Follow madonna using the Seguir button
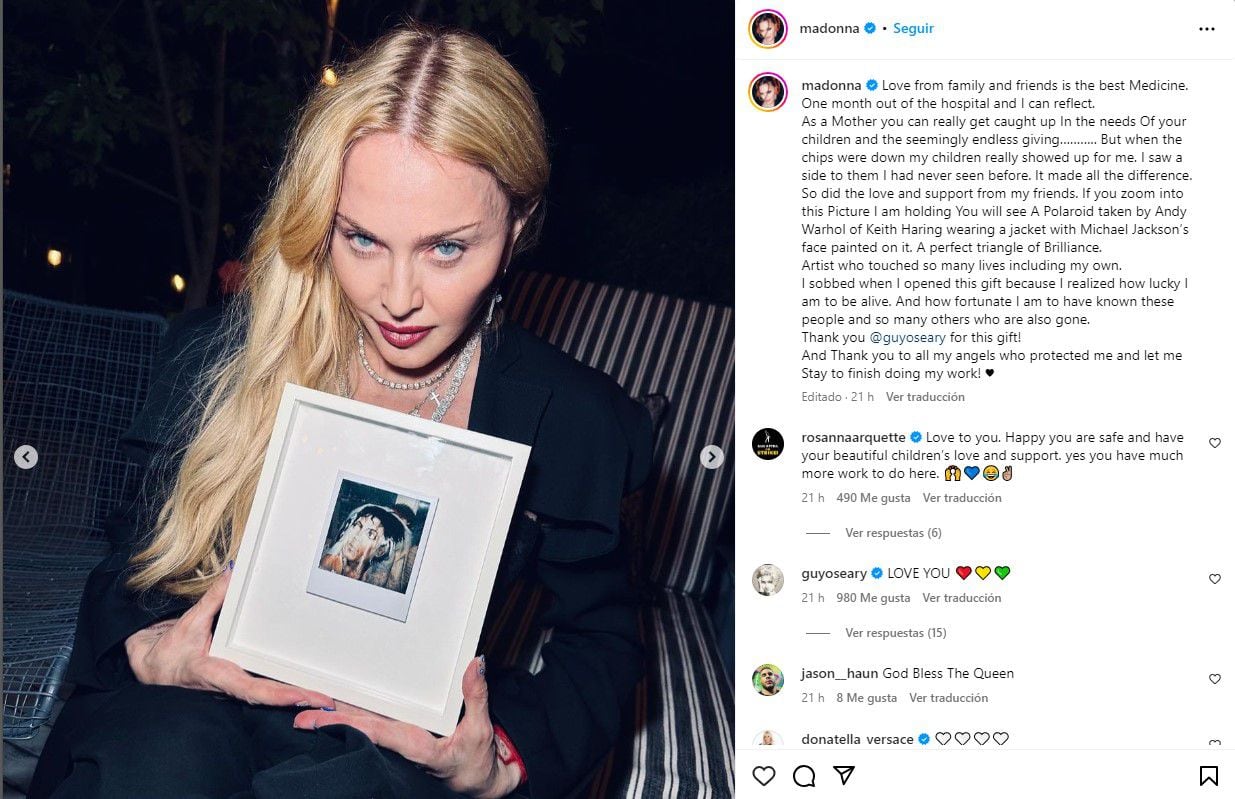The width and height of the screenshot is (1235, 799). [x=913, y=29]
